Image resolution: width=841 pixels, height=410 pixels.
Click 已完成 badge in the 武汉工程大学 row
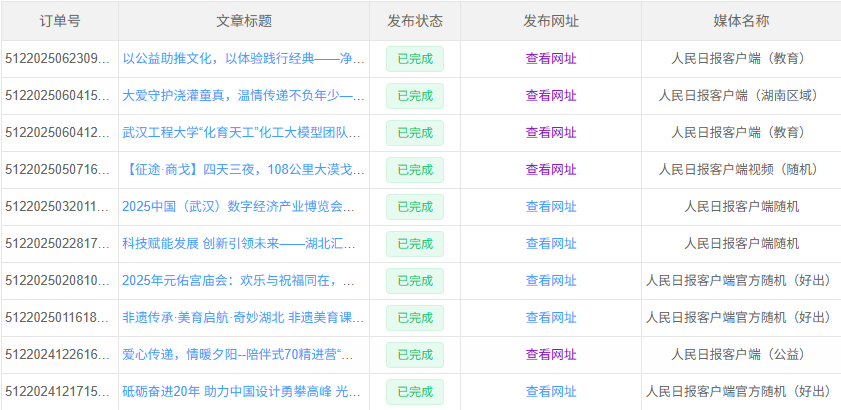(415, 133)
